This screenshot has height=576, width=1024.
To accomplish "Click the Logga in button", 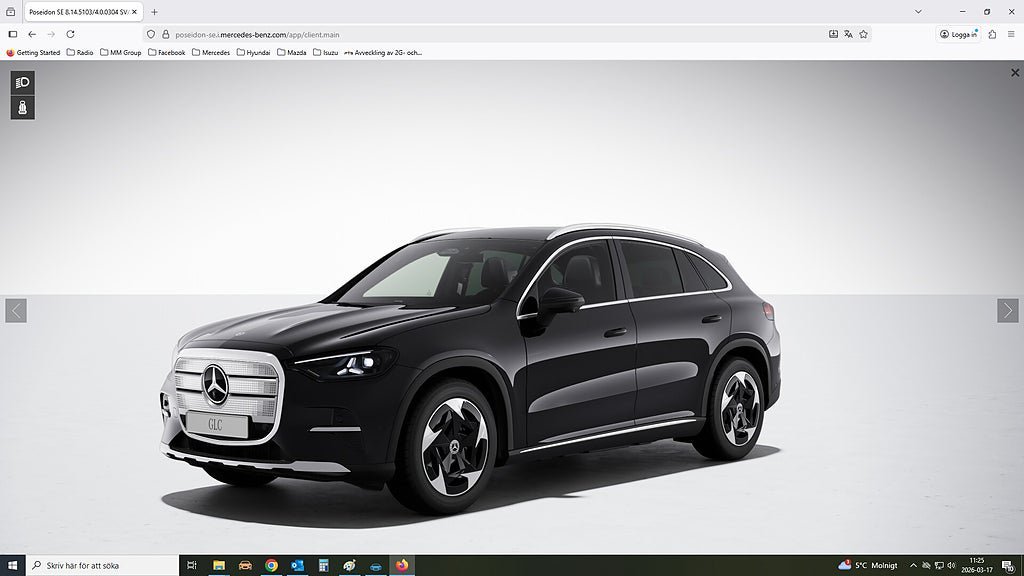I will point(958,33).
